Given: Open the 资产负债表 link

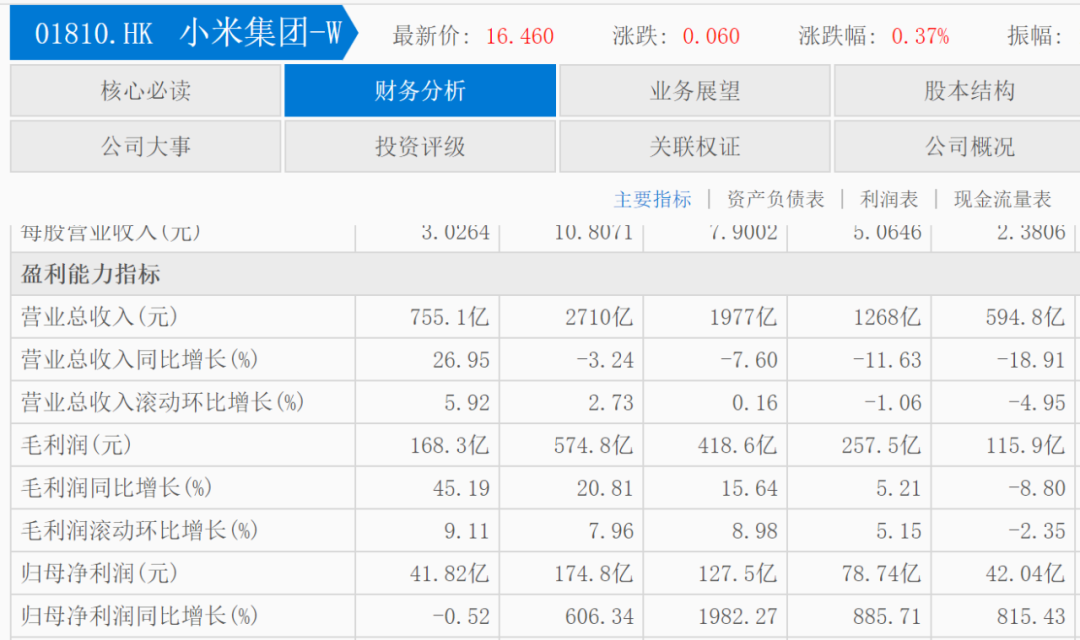Looking at the screenshot, I should (776, 200).
